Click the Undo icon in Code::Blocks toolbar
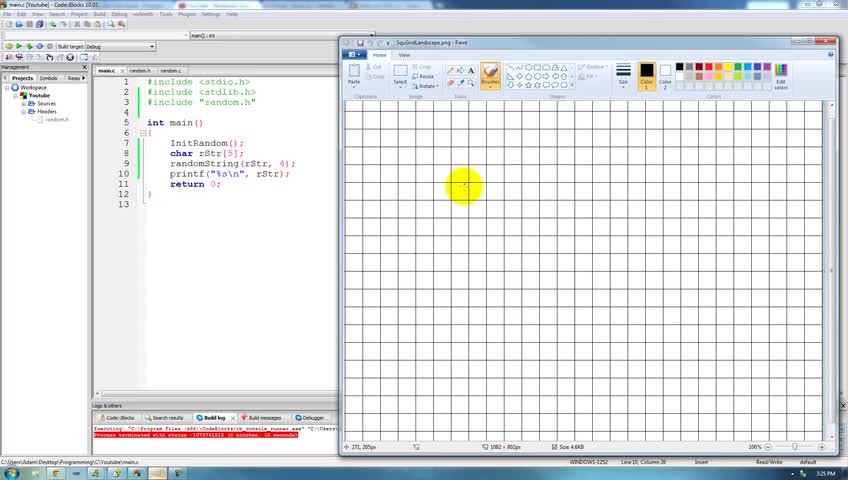This screenshot has height=480, width=848. [x=53, y=24]
